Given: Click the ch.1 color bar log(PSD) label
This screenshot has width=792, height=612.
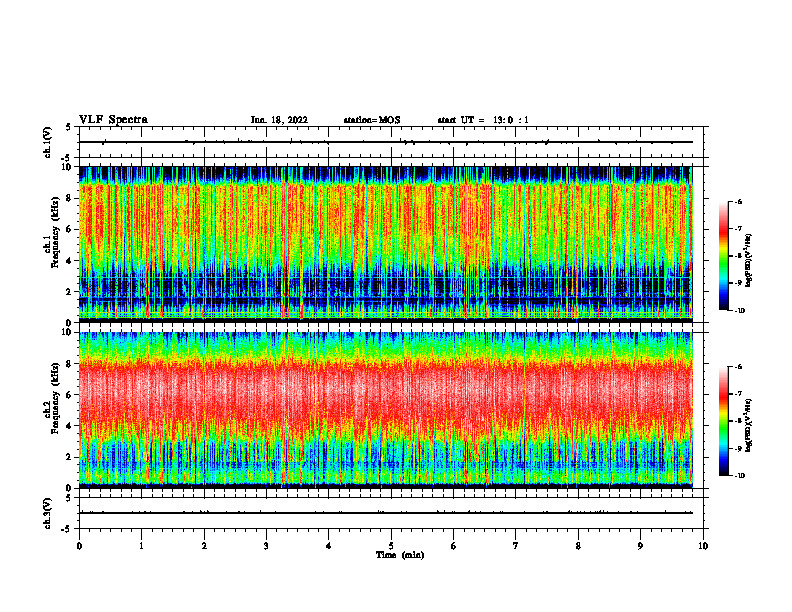Looking at the screenshot, I should pos(749,260).
